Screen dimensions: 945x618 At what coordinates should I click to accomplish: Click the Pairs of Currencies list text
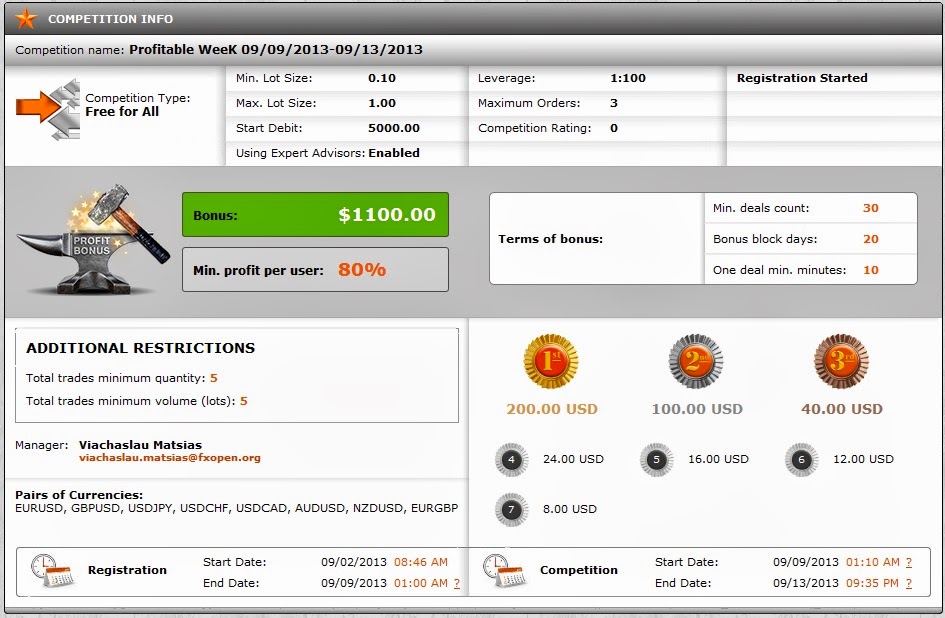pos(236,508)
